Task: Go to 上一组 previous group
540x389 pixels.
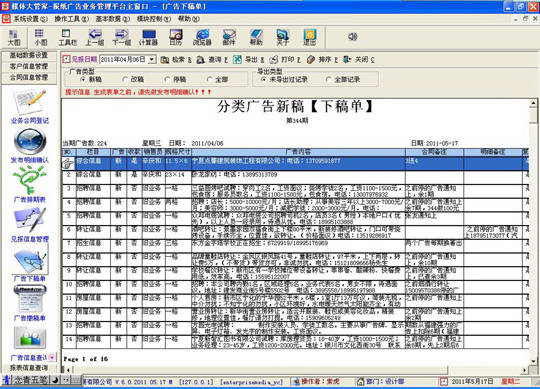Action: tap(94, 38)
